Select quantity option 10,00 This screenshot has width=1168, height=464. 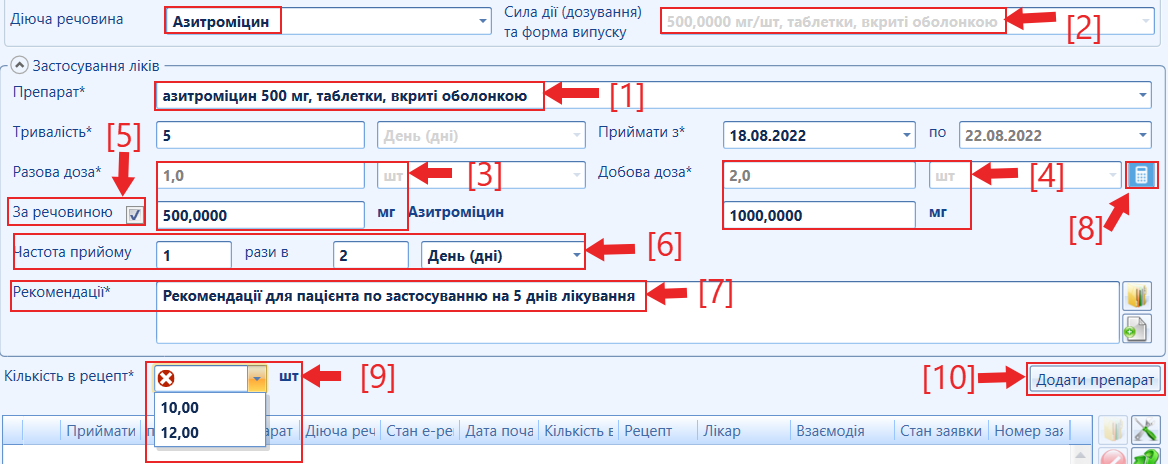tap(210, 407)
